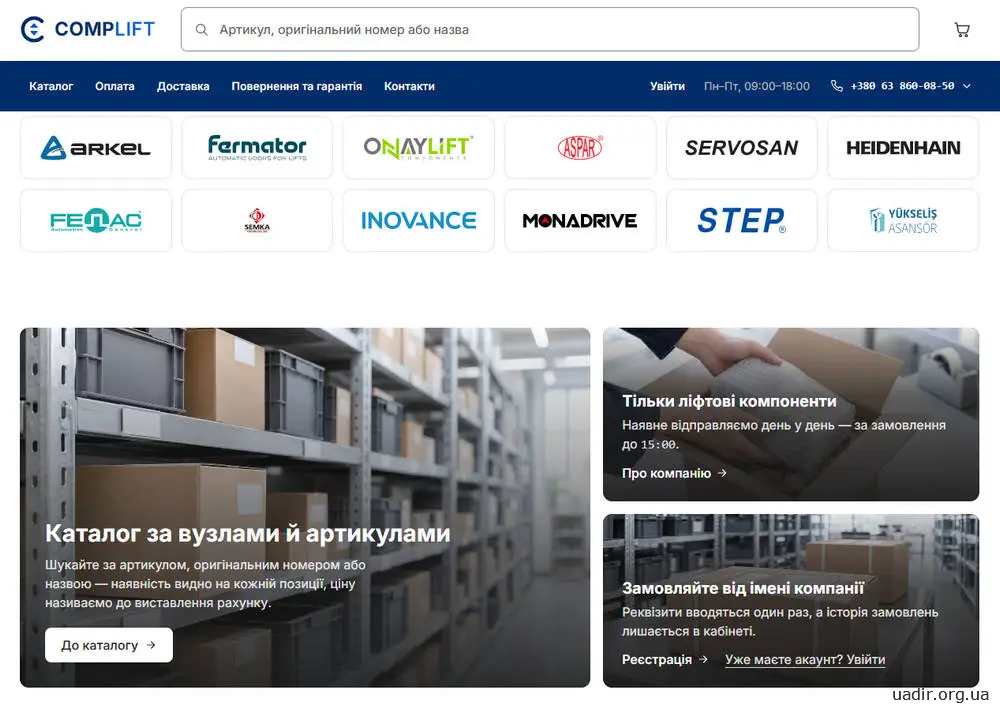Viewport: 1000px width, 713px height.
Task: Expand the phone number dropdown chevron
Action: (967, 86)
